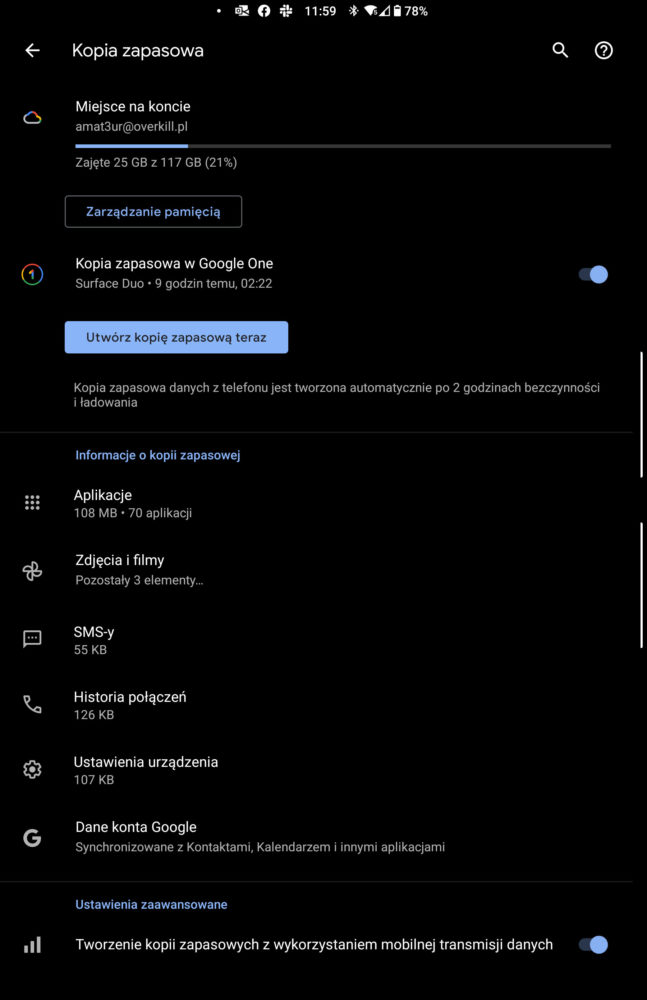Tap the Aplikacje grid icon
This screenshot has height=1000, width=647.
[32, 503]
